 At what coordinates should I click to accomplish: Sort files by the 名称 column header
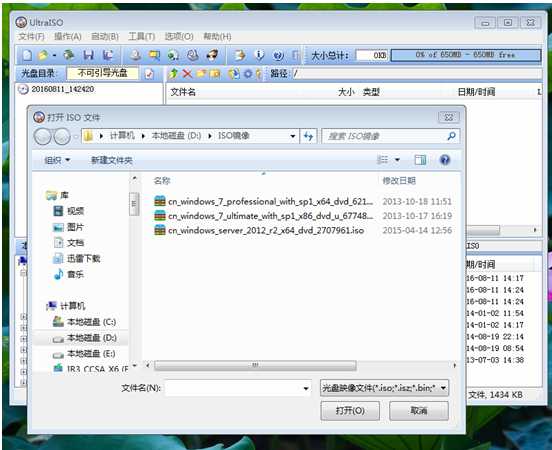(x=162, y=181)
